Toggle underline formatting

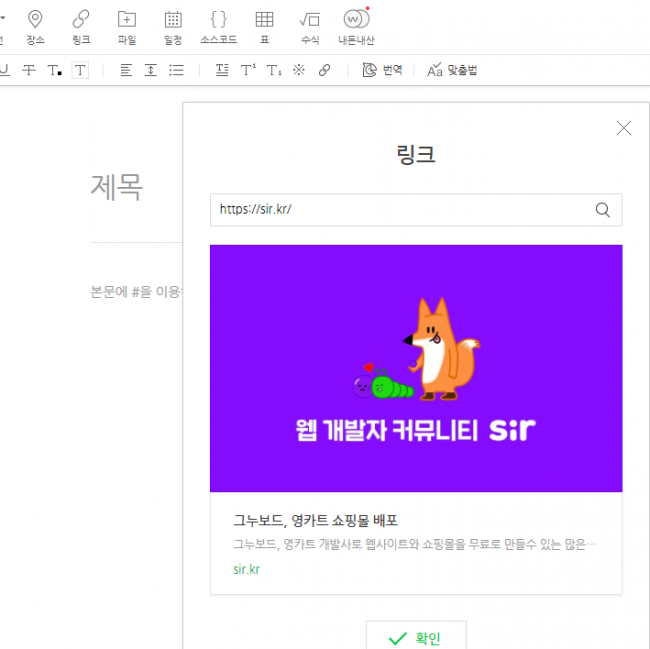coord(5,70)
